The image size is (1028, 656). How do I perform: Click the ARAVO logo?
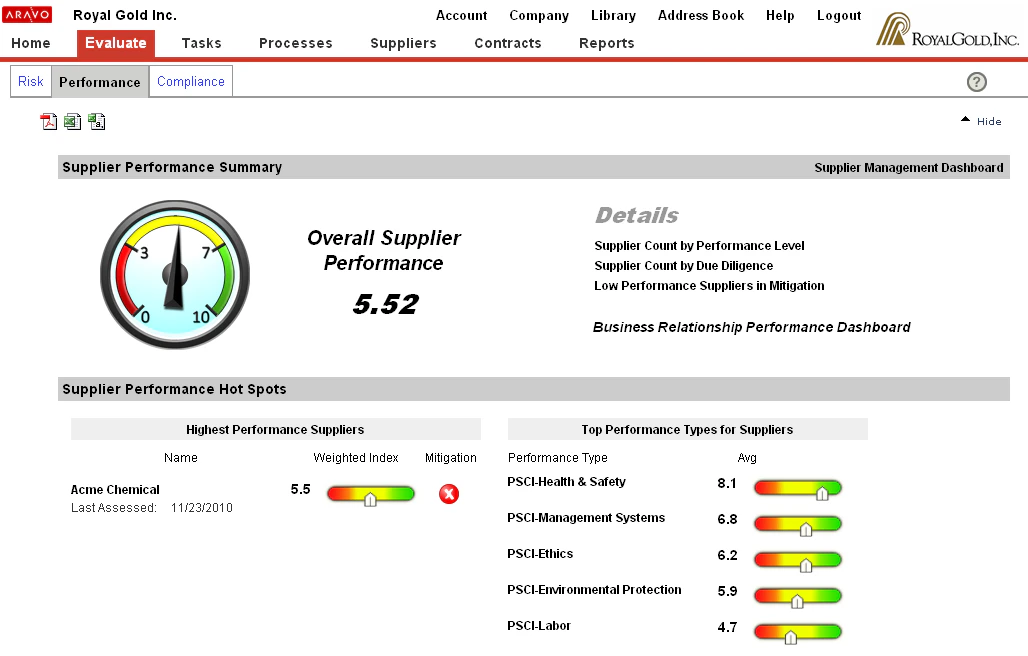tap(27, 14)
